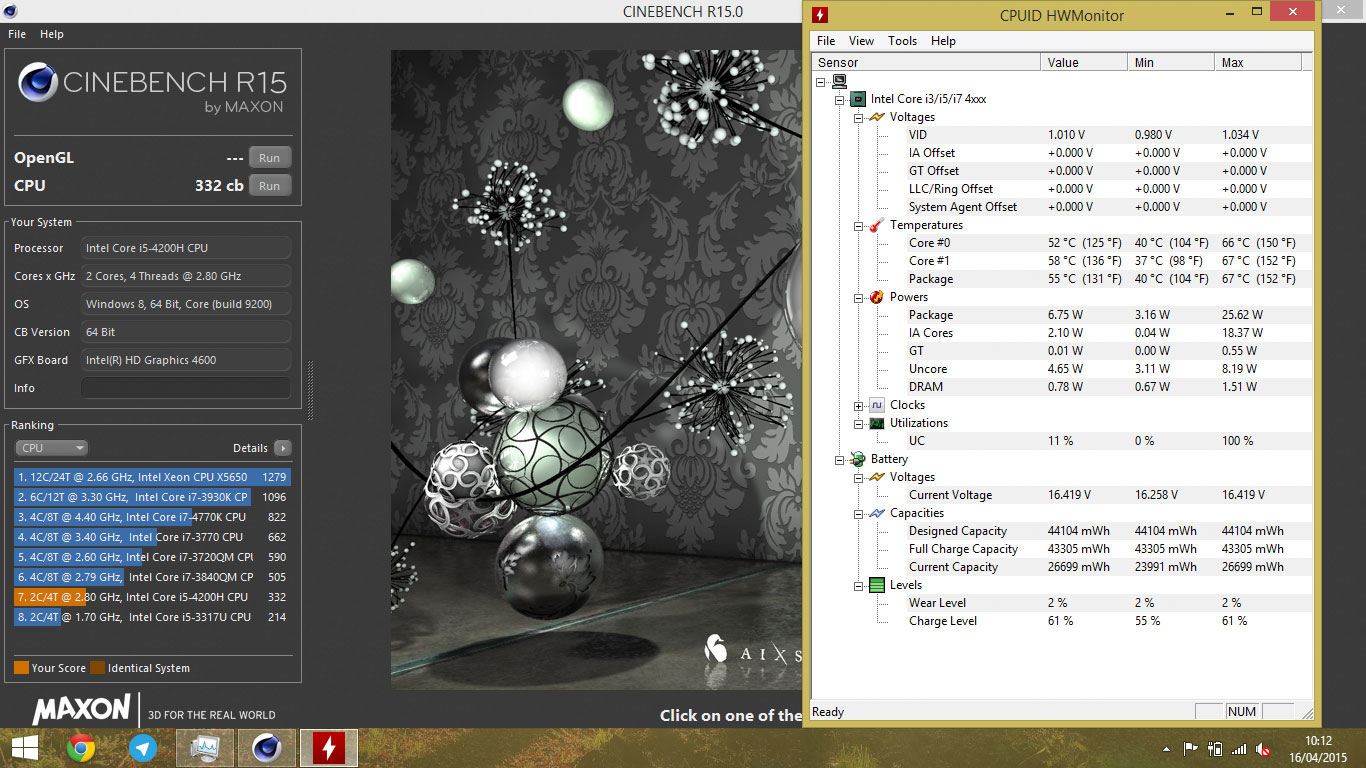Open the Cinebench File menu

pyautogui.click(x=16, y=34)
